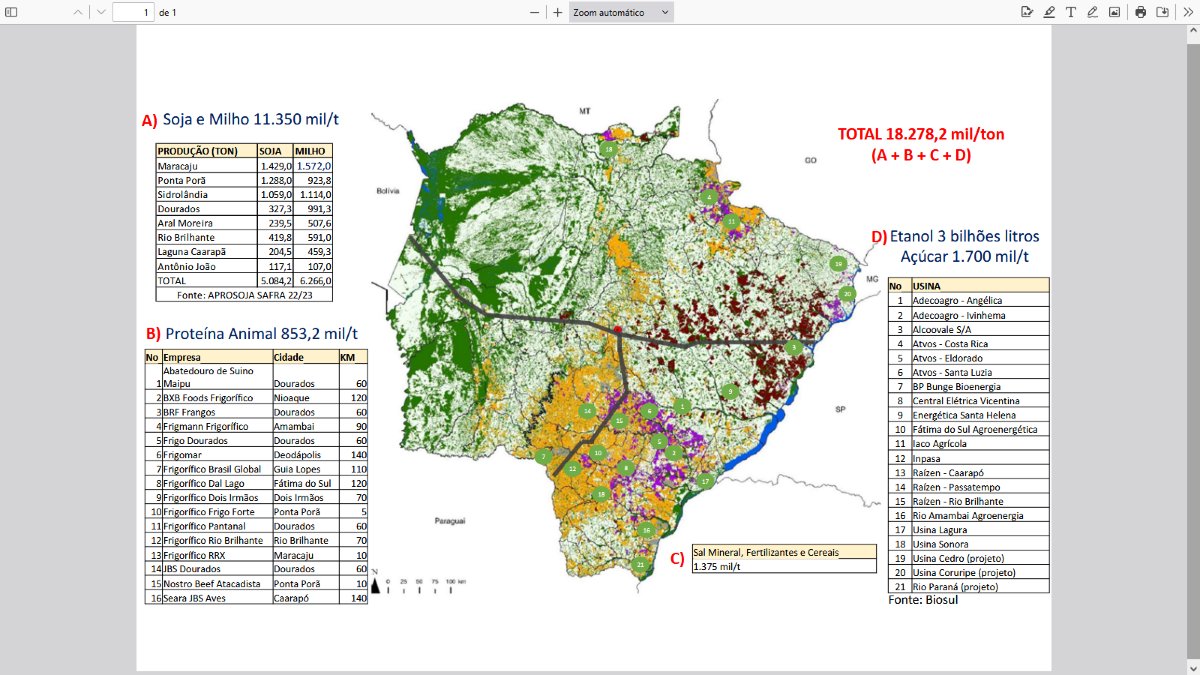Click the 'Bolívia' map label
The image size is (1200, 675).
point(388,190)
